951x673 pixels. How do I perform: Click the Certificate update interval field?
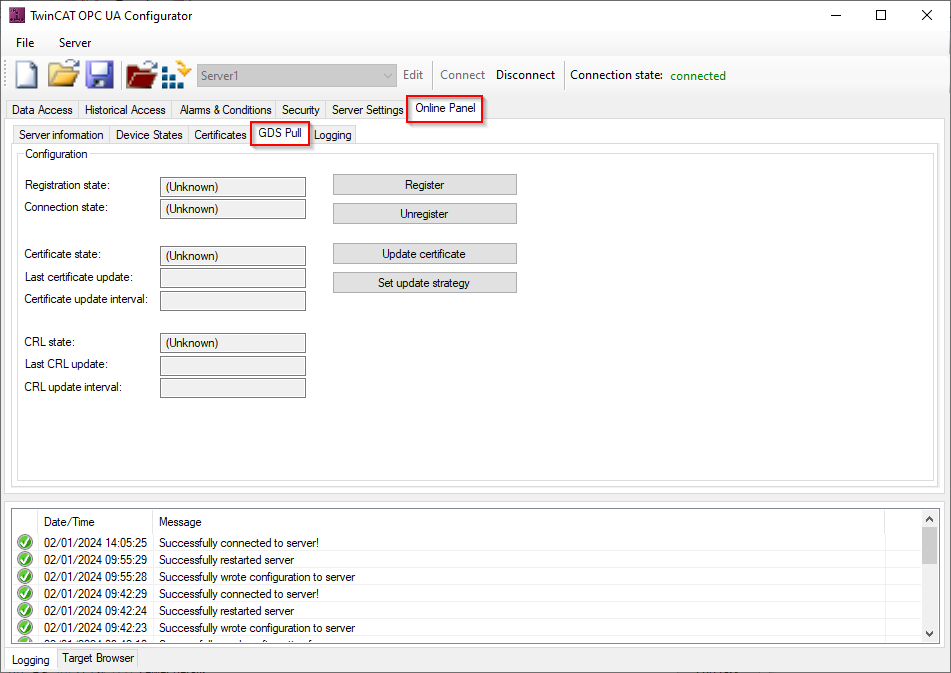pos(233,301)
